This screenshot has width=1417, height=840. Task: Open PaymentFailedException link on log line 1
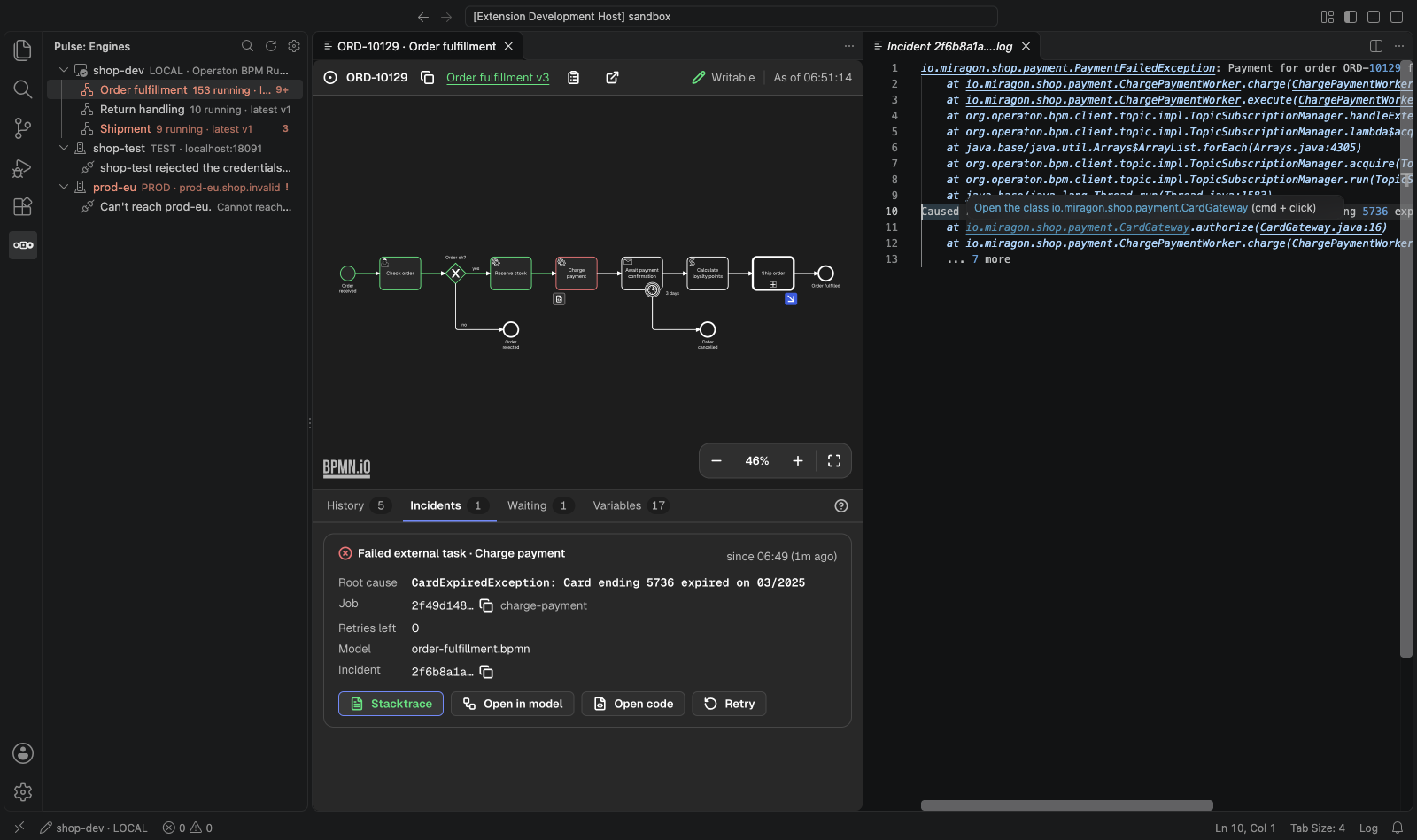(x=1068, y=68)
